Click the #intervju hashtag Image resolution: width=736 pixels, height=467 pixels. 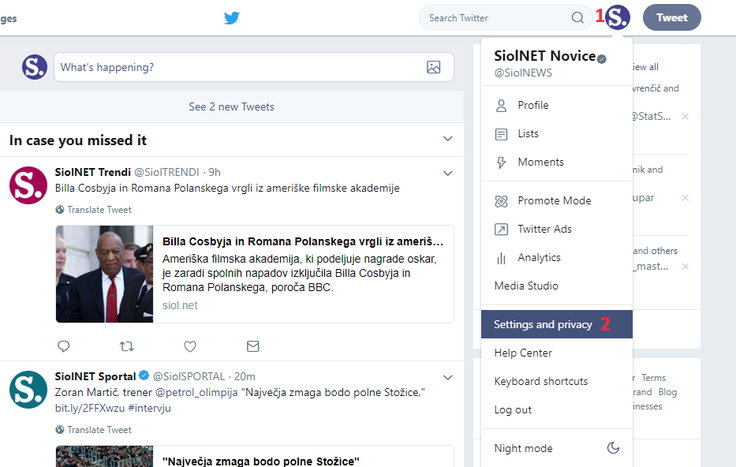click(x=149, y=408)
